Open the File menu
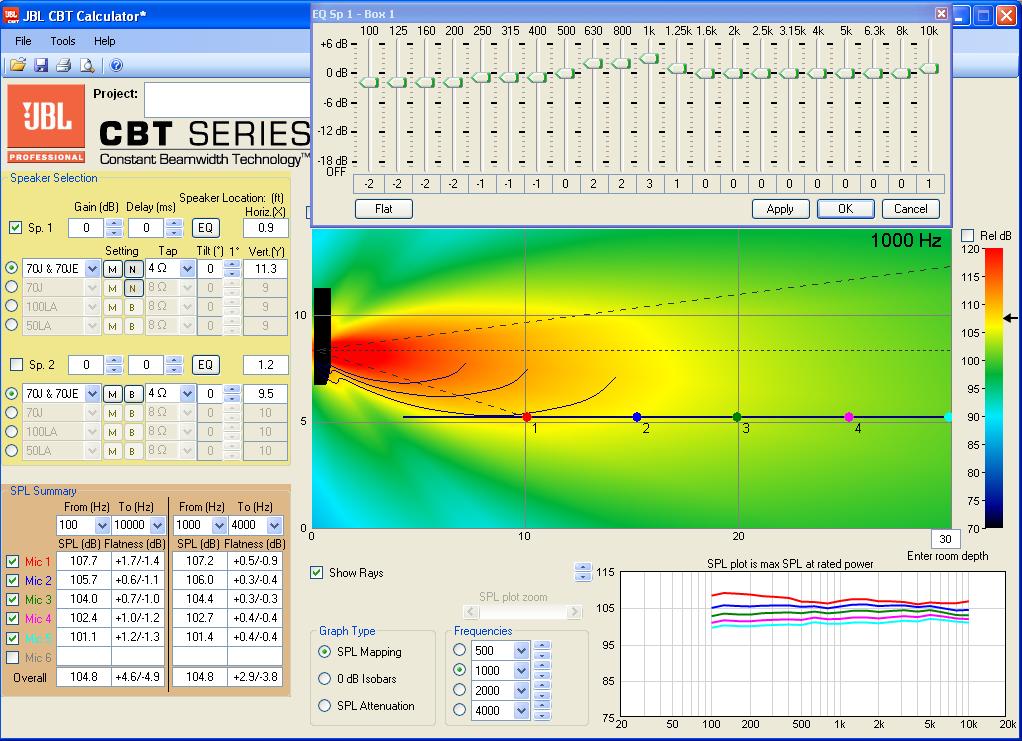The width and height of the screenshot is (1022, 741). (x=23, y=41)
